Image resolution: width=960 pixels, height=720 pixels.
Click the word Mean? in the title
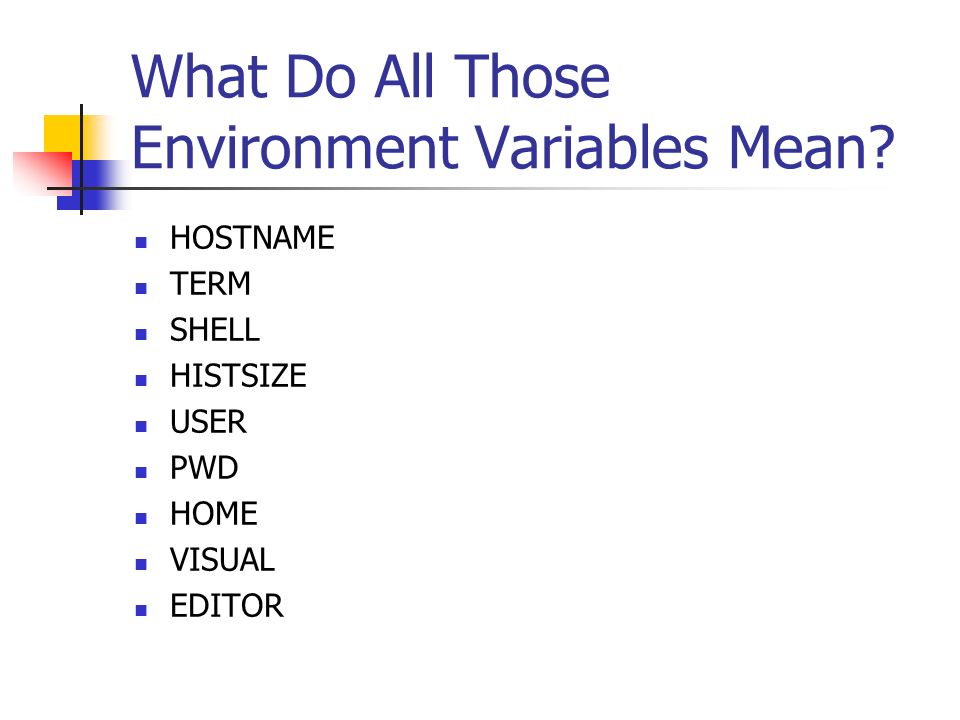(811, 147)
